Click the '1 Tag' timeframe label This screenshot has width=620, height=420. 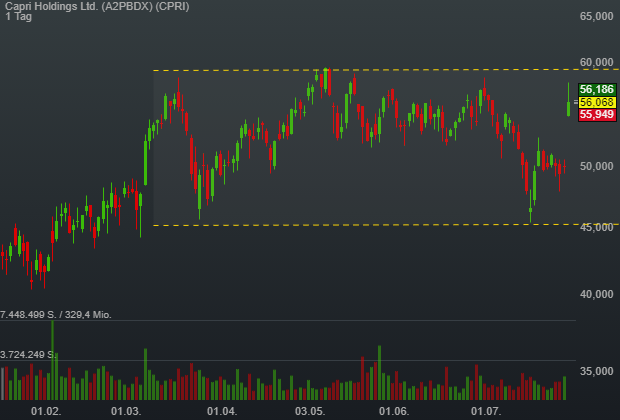coord(19,17)
